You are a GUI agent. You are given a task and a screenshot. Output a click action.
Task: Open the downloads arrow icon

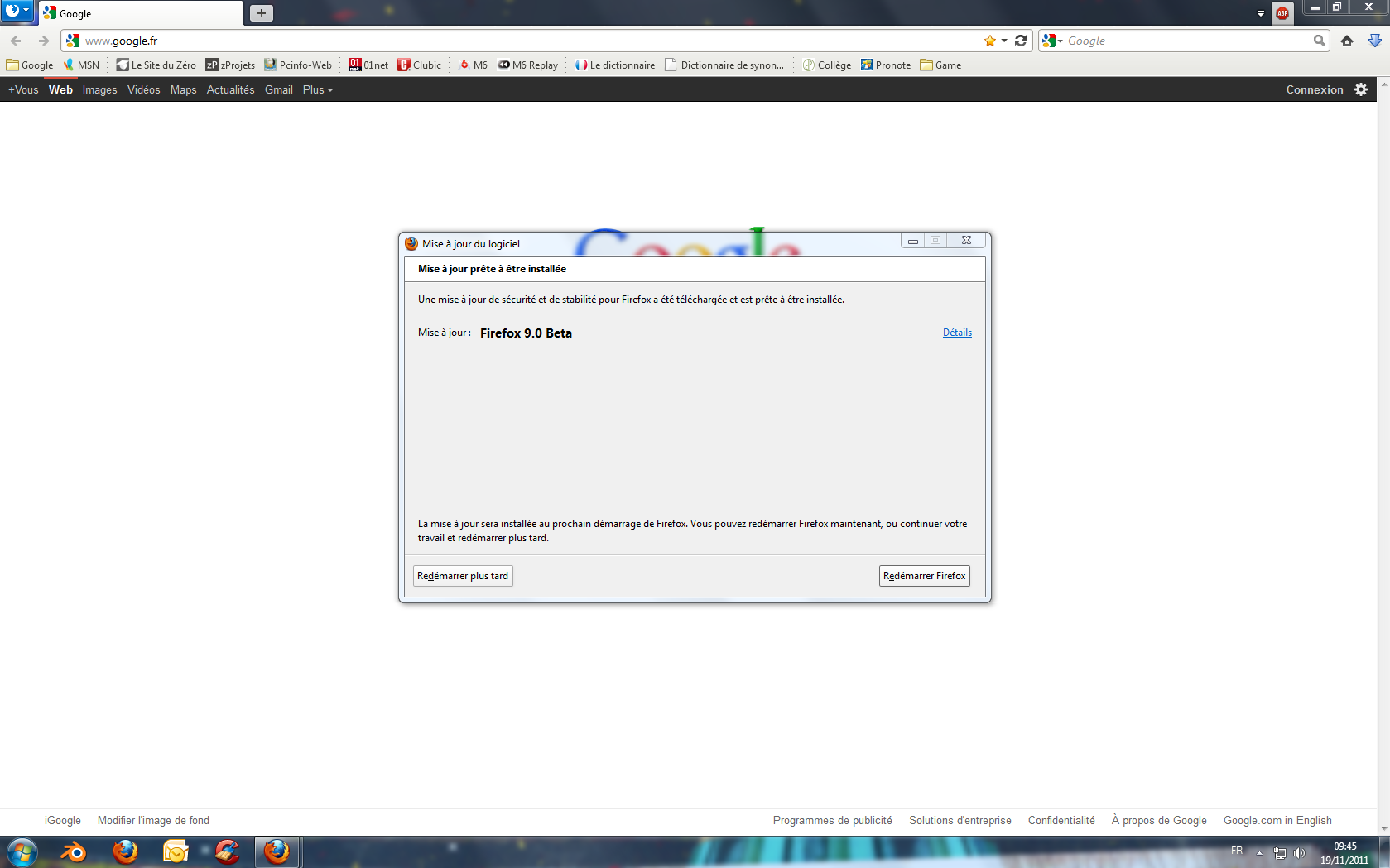click(1374, 41)
